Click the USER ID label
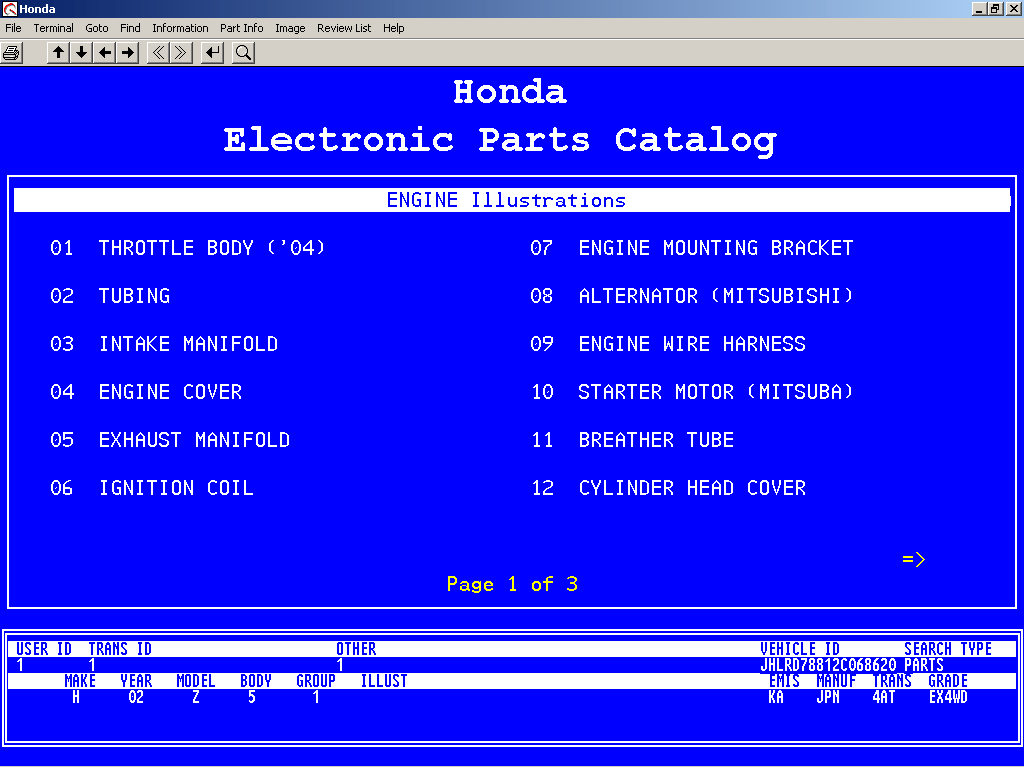The height and width of the screenshot is (768, 1024). [44, 649]
